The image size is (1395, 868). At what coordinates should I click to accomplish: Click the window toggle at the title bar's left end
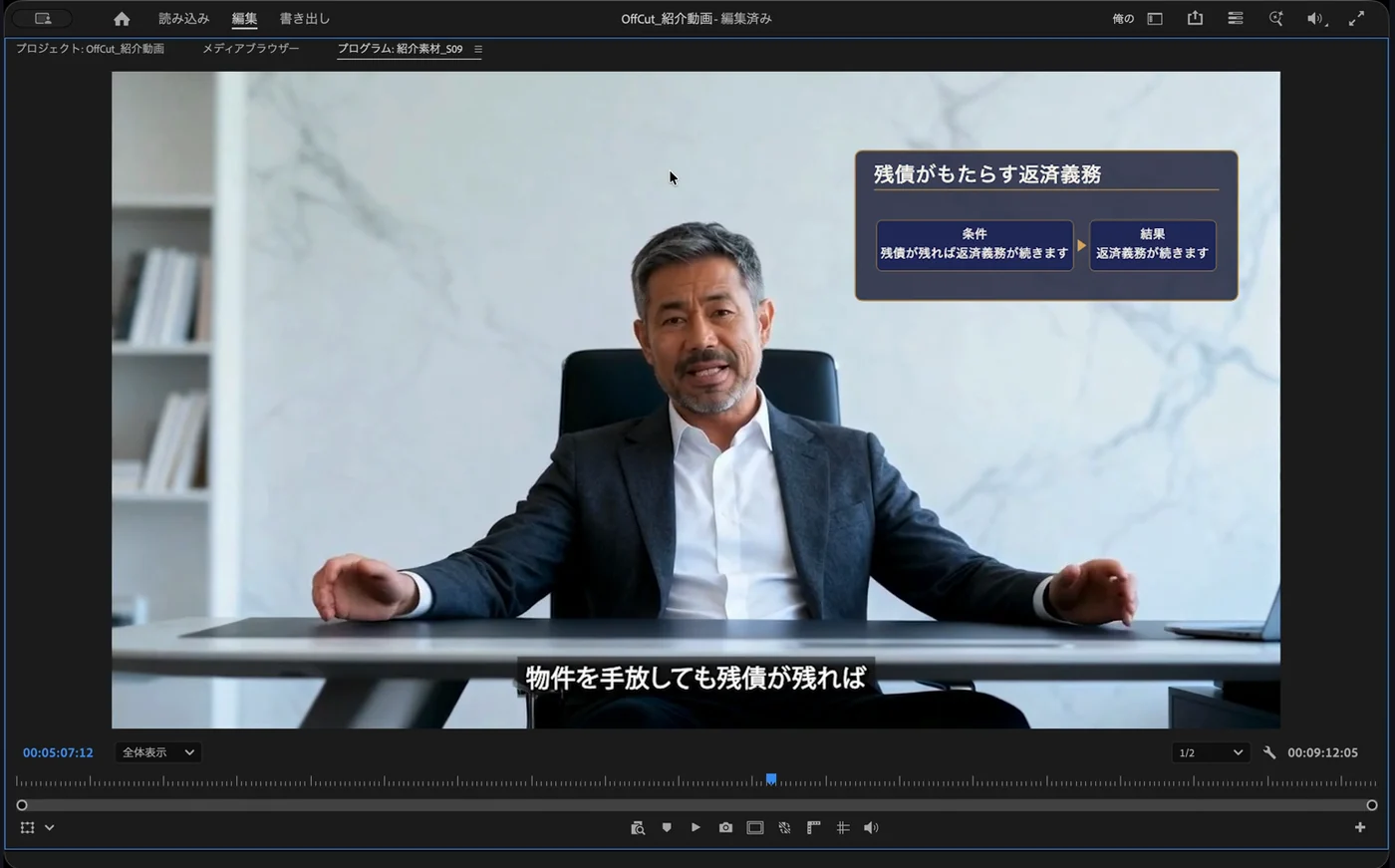tap(42, 18)
